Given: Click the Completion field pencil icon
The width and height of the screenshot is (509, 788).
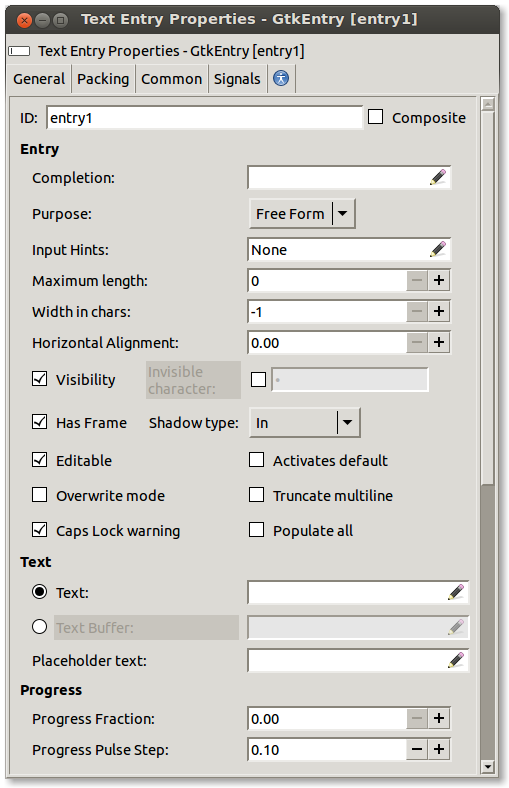Looking at the screenshot, I should click(x=438, y=177).
